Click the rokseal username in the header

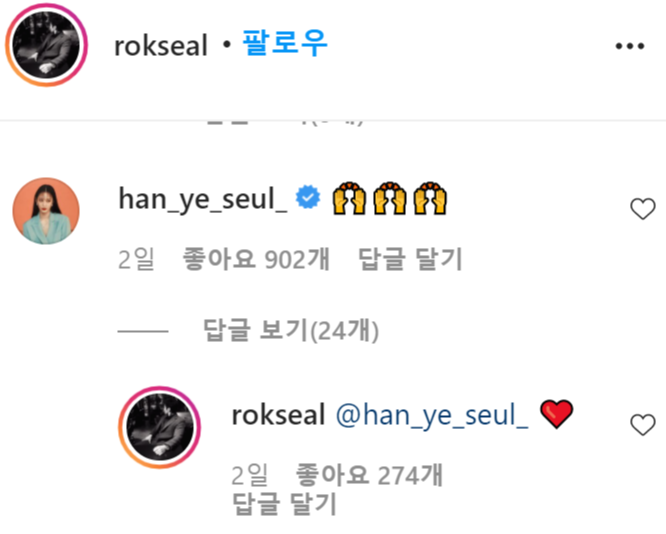pos(161,45)
